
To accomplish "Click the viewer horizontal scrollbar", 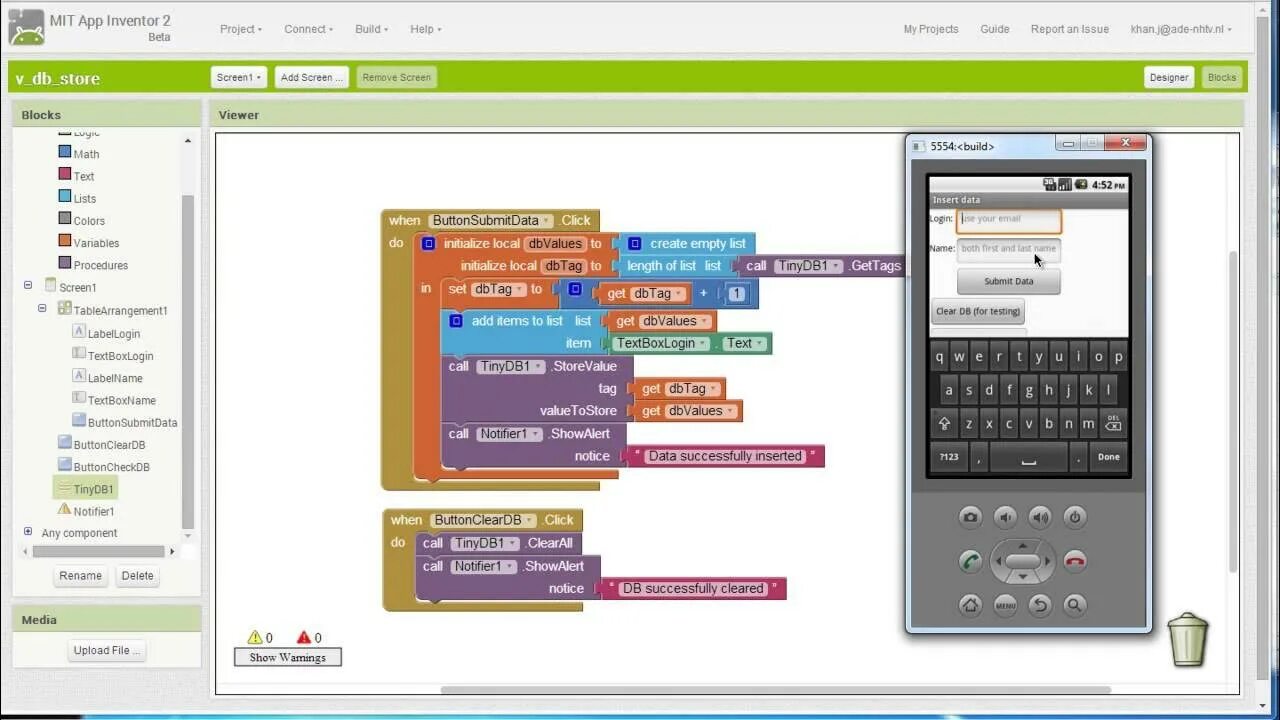I will [x=775, y=689].
